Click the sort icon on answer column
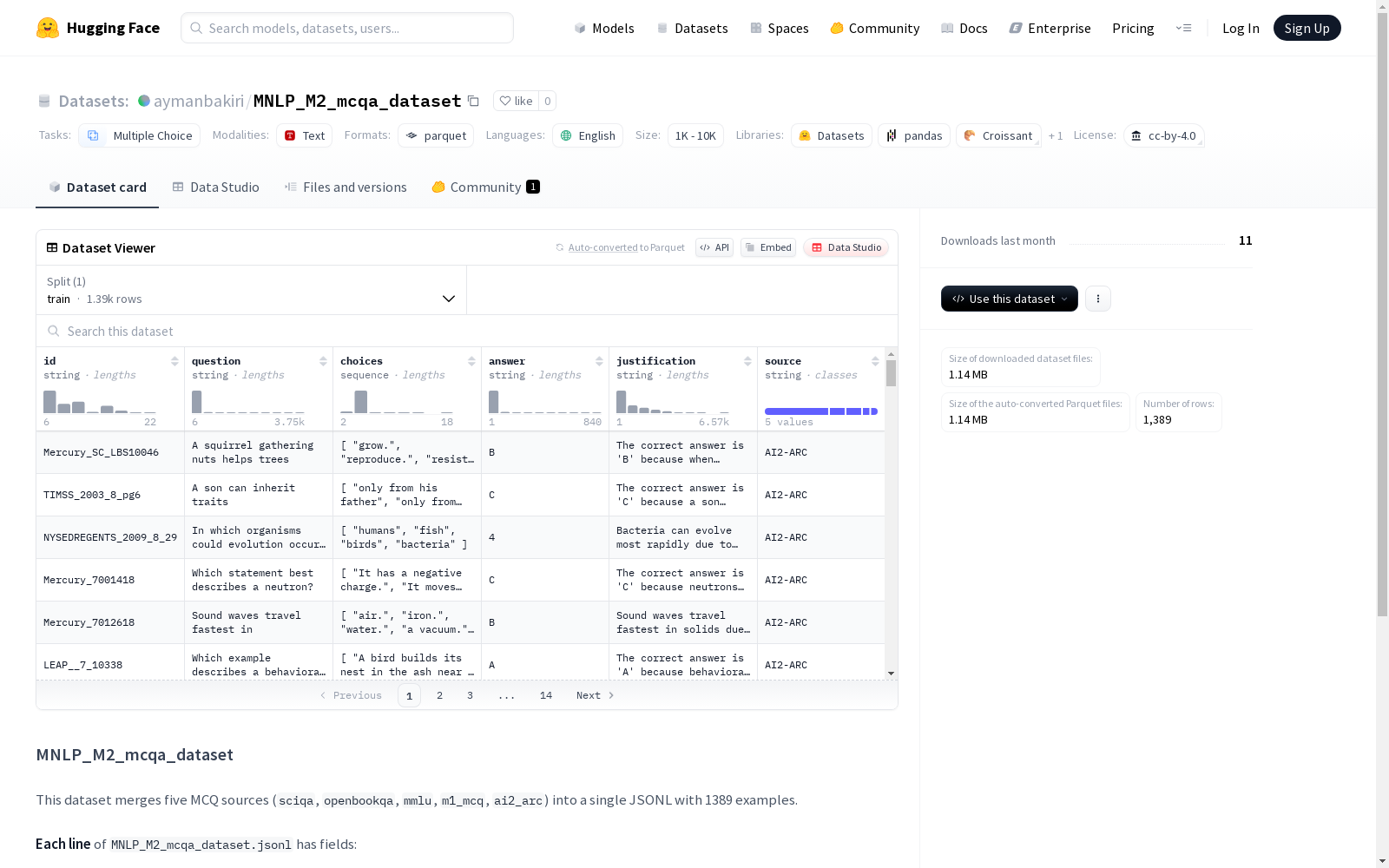Viewport: 1389px width, 868px height. tap(599, 361)
